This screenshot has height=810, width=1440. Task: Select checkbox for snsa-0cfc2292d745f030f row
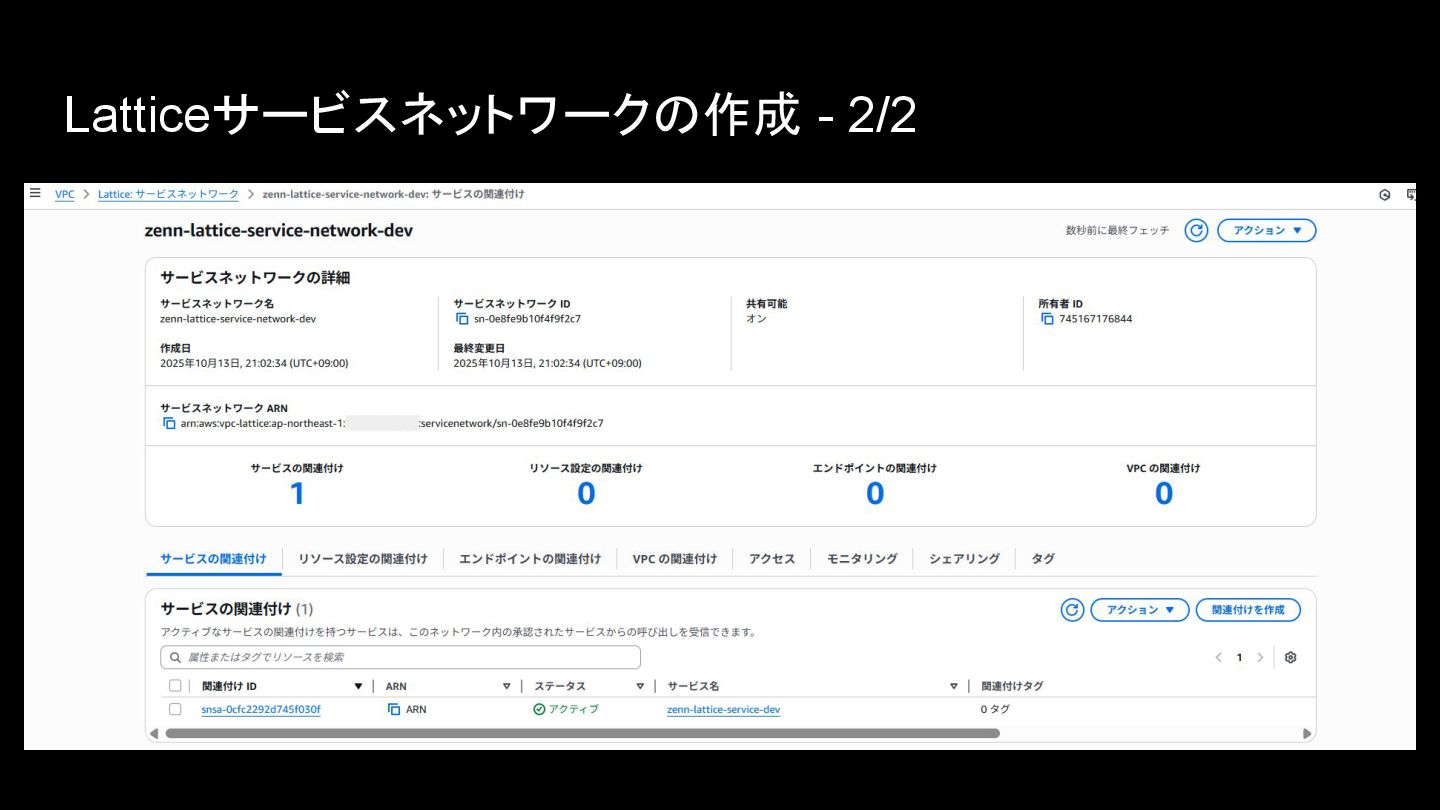point(175,709)
